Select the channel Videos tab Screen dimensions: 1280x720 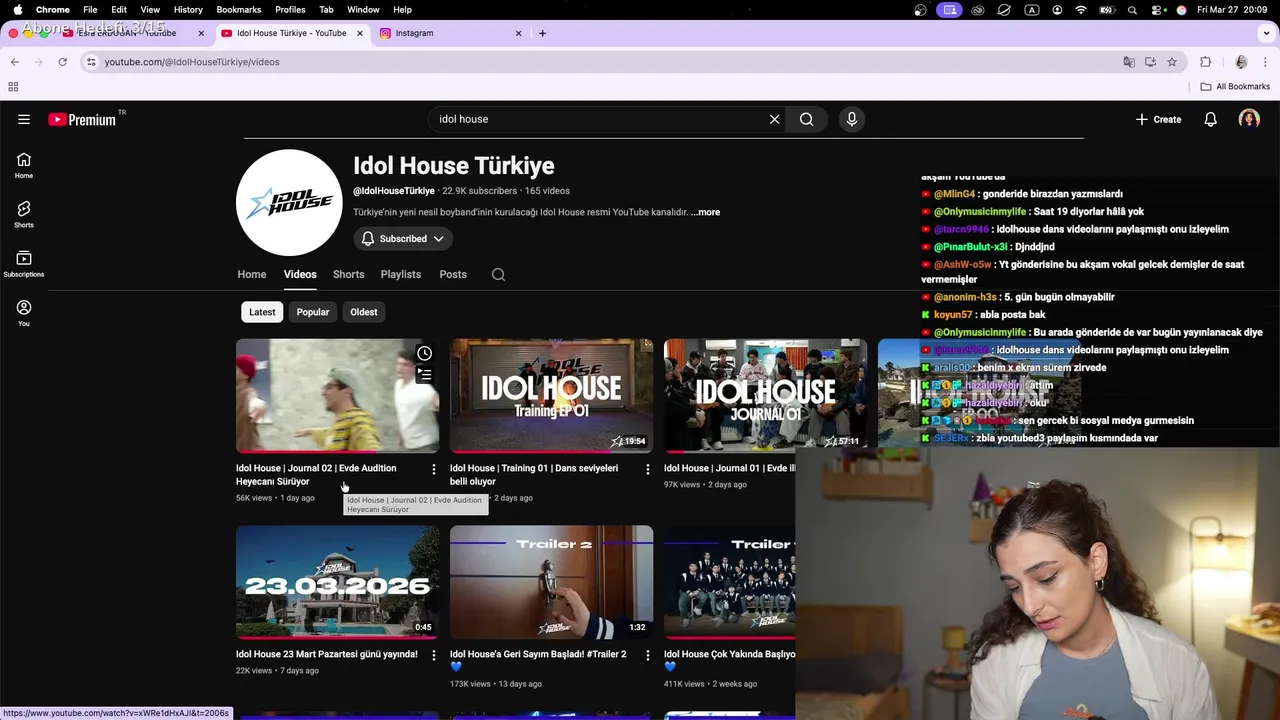tap(300, 274)
